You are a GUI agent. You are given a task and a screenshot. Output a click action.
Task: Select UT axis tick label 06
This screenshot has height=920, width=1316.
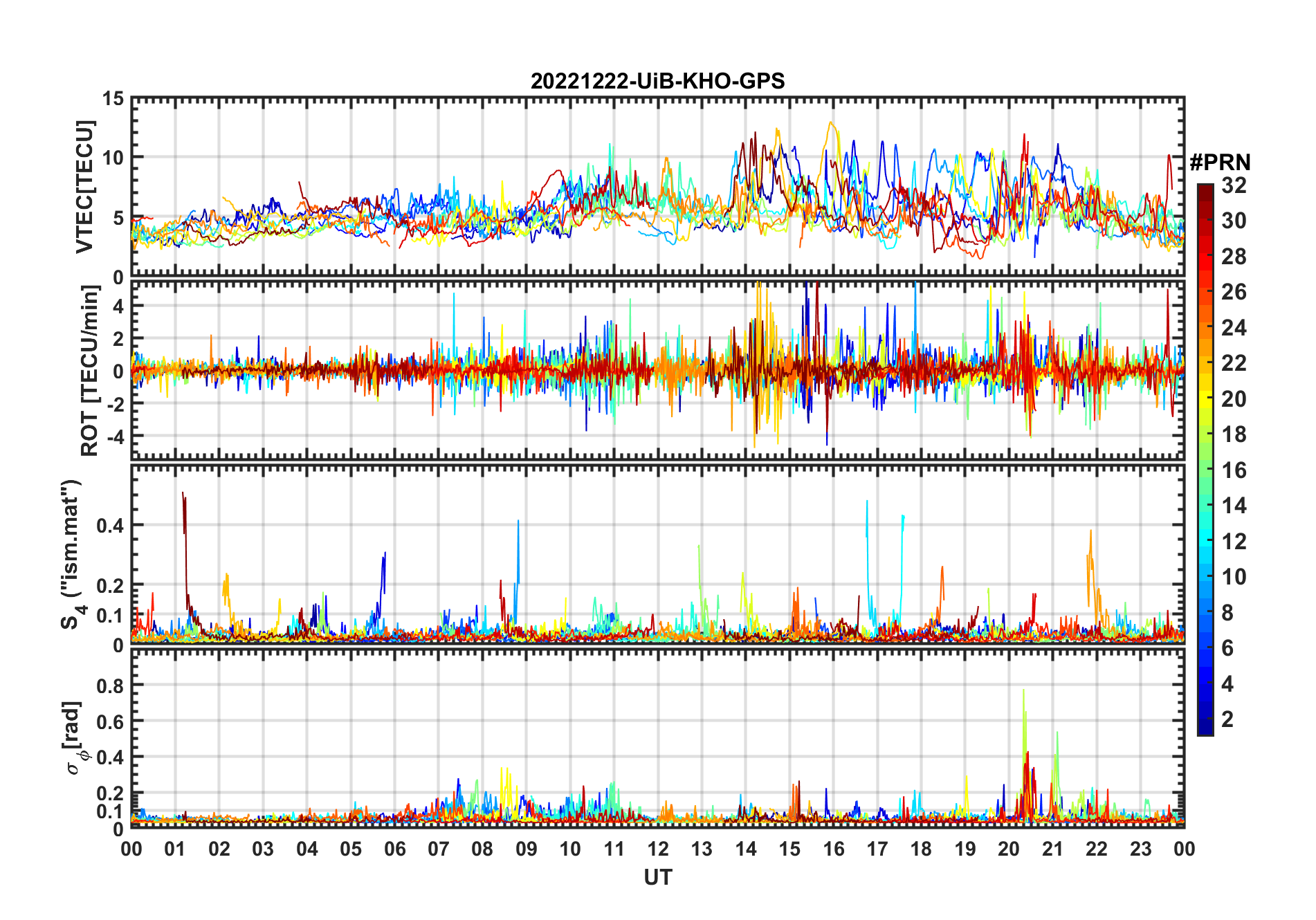tap(394, 849)
